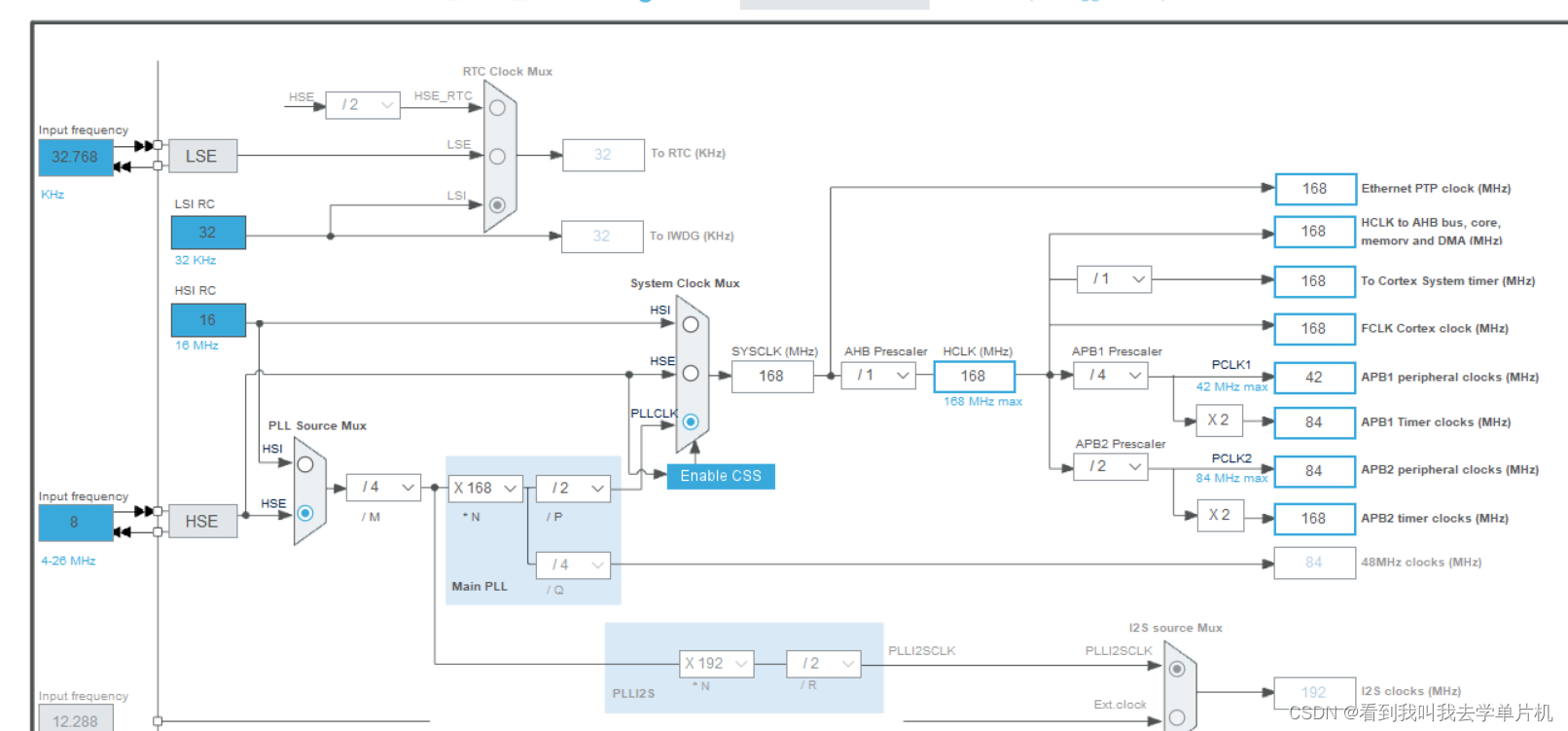Select PLLCLK input on System Clock Mux
This screenshot has width=1568, height=731.
click(691, 421)
